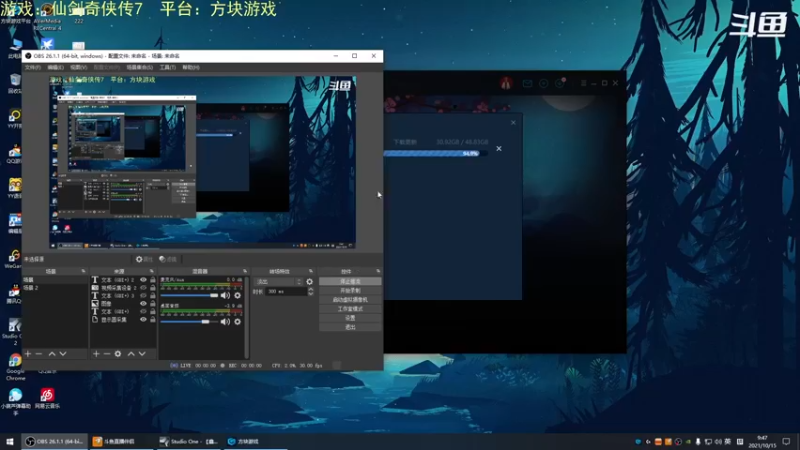Pop out the 来源 dock panel
The image size is (800, 450).
point(152,271)
